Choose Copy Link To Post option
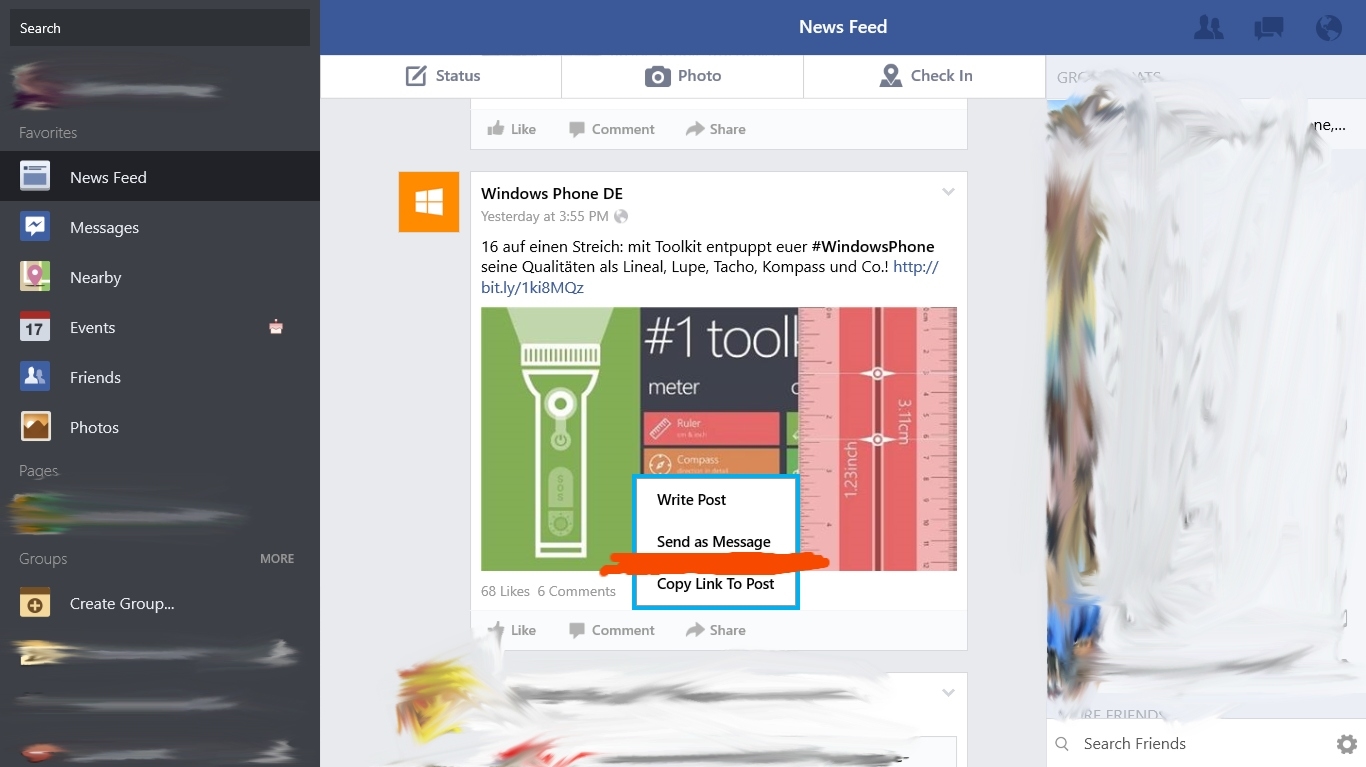 tap(716, 584)
